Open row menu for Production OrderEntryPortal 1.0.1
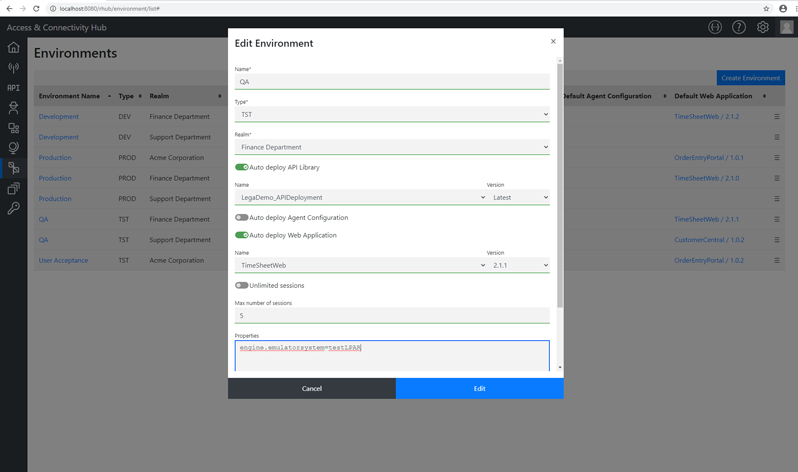This screenshot has width=798, height=472. click(x=777, y=158)
